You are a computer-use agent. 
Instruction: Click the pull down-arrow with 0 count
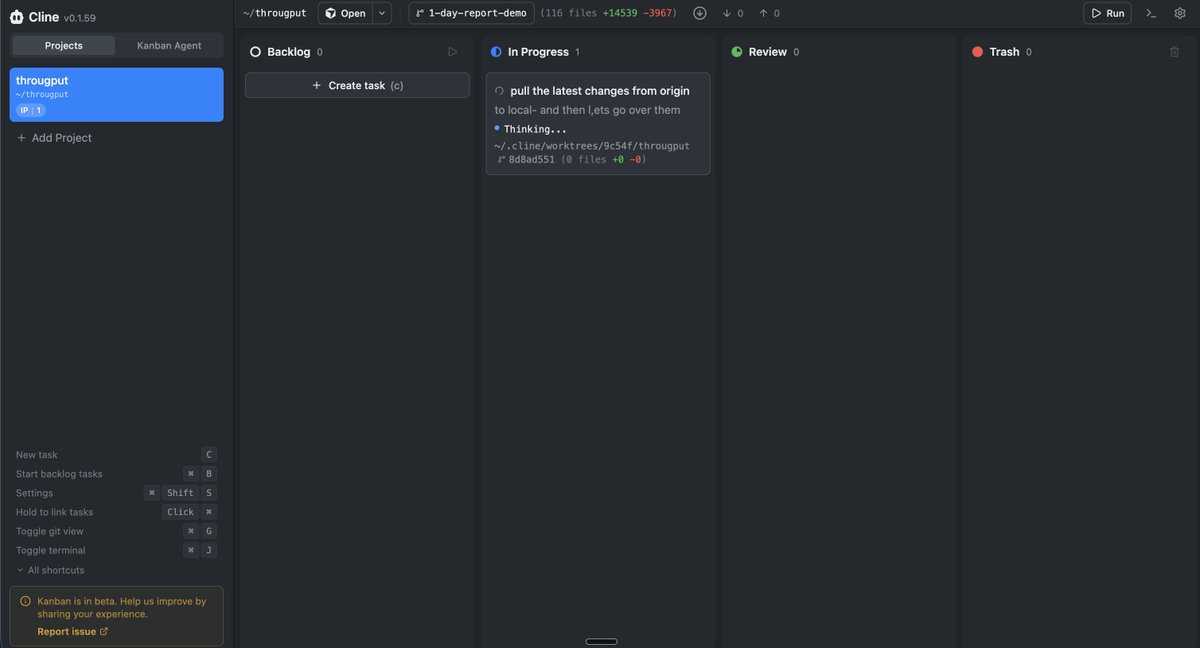733,13
